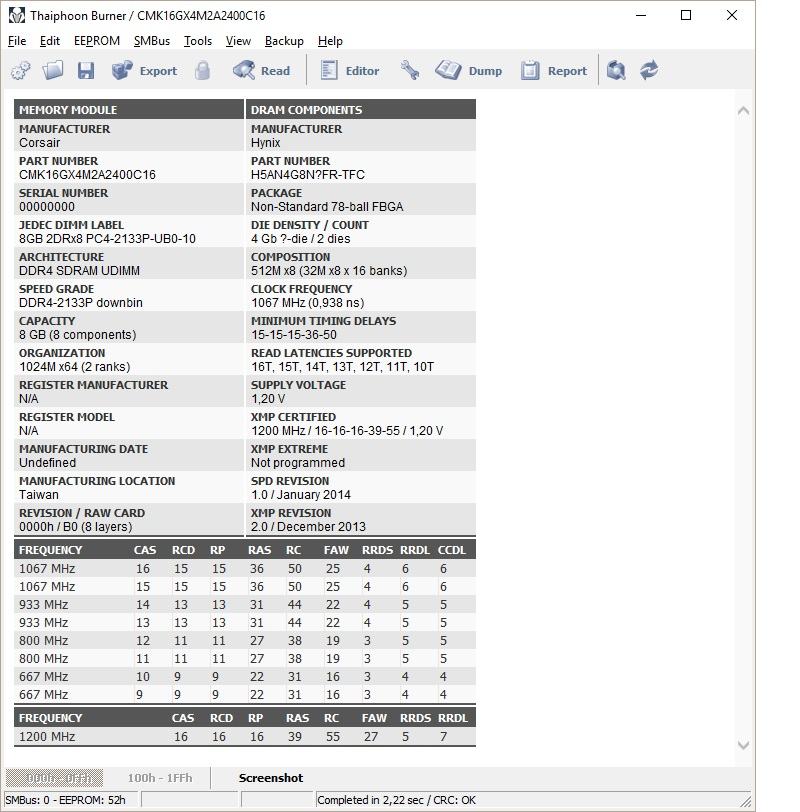Open the Tools menu

pos(198,41)
